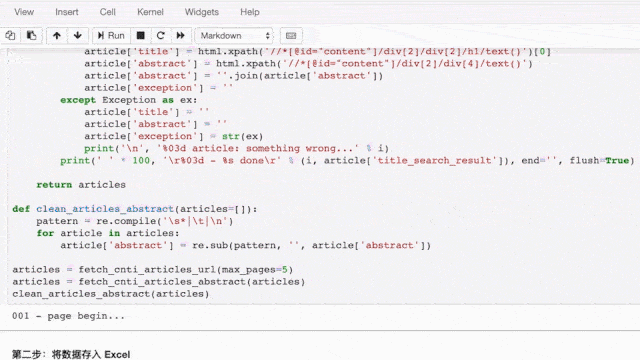Interrupt the kernel with stop icon
Screen dimensions: 640x360
140,36
